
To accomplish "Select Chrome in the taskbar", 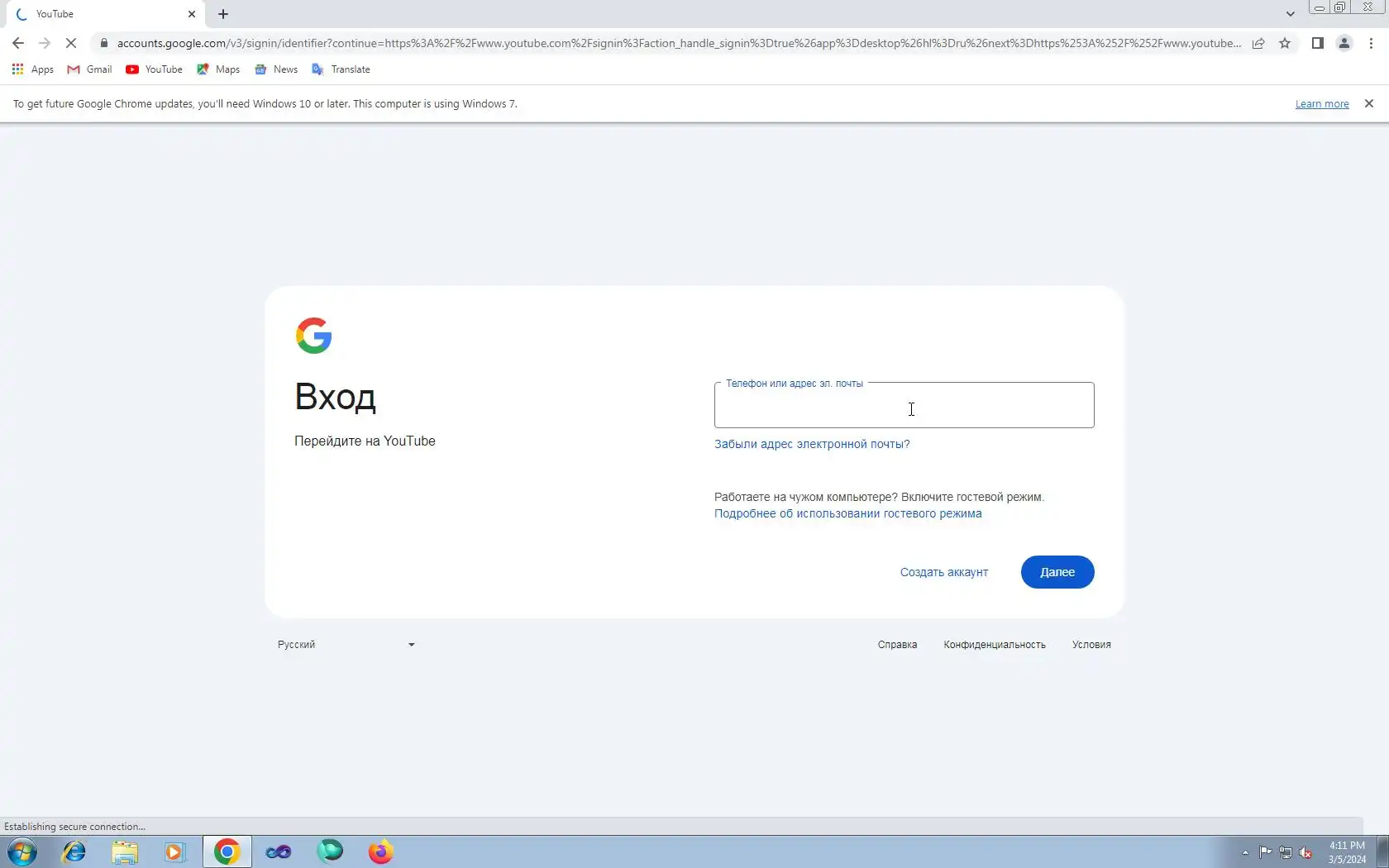I will point(227,851).
